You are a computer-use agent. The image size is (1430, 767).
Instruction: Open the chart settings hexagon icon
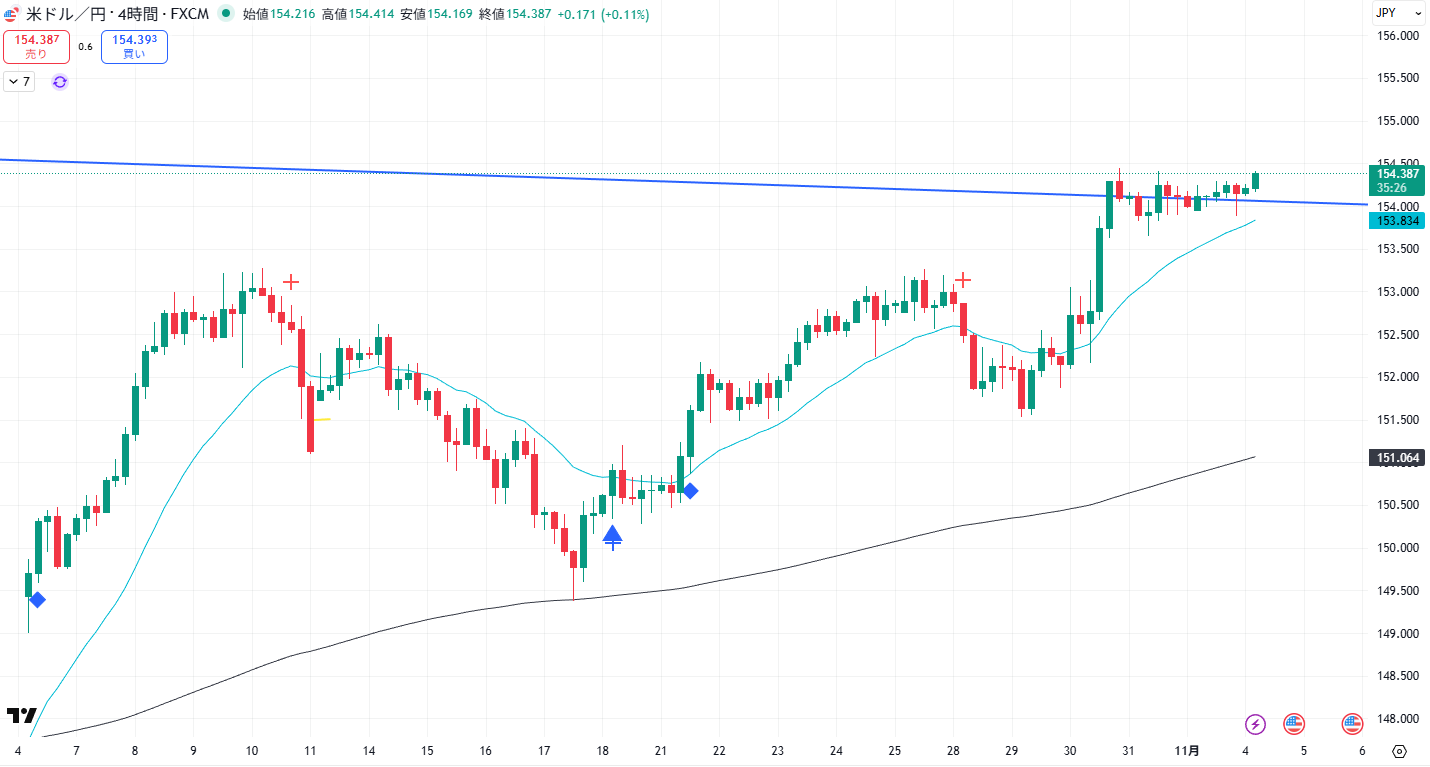coord(1399,752)
